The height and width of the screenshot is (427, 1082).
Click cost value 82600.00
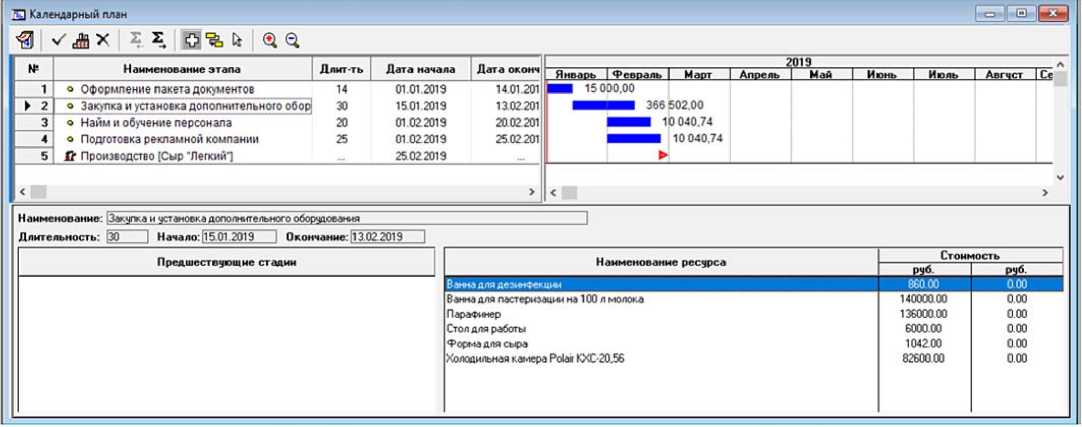923,358
